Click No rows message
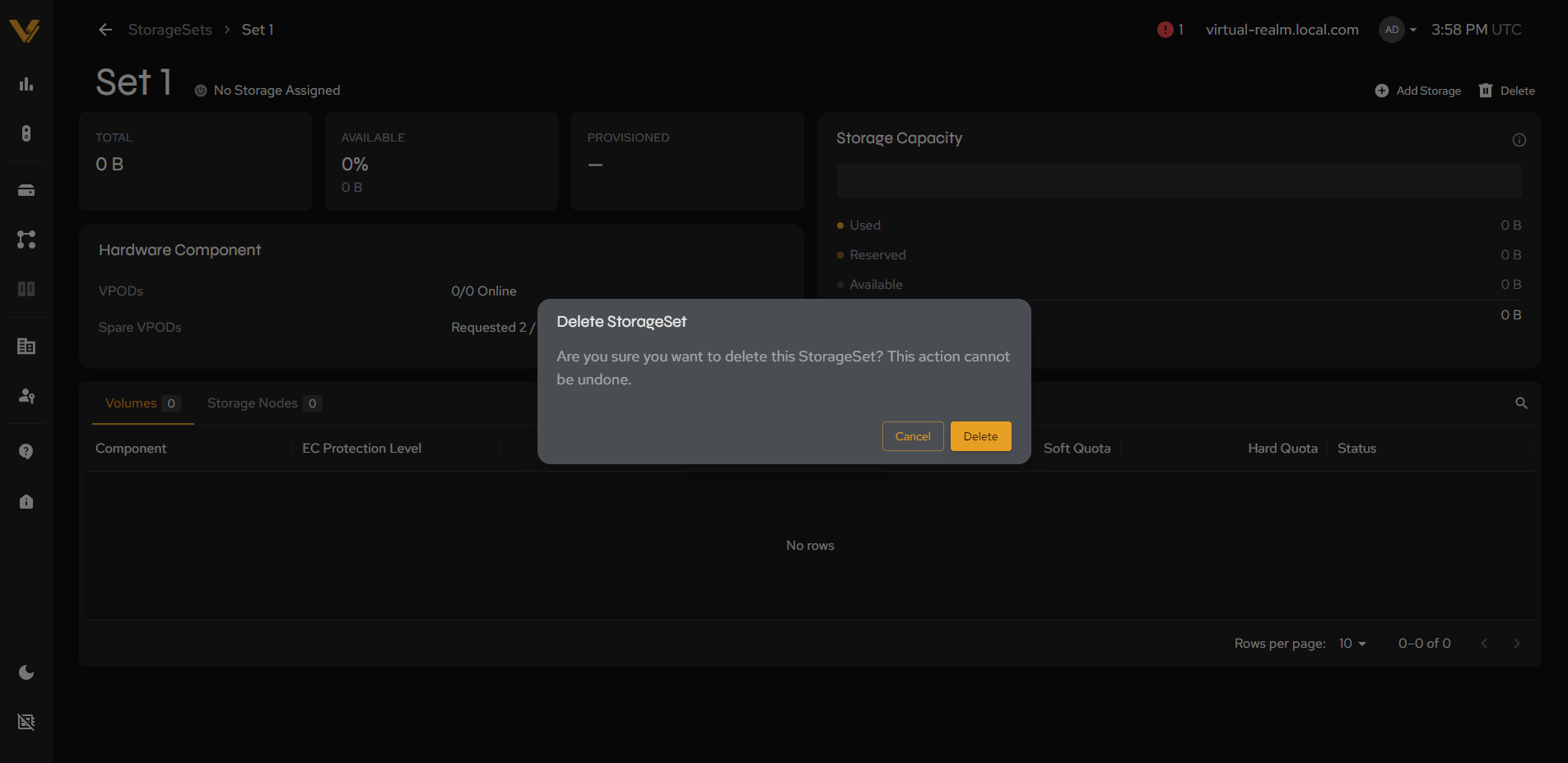1568x763 pixels. point(810,546)
